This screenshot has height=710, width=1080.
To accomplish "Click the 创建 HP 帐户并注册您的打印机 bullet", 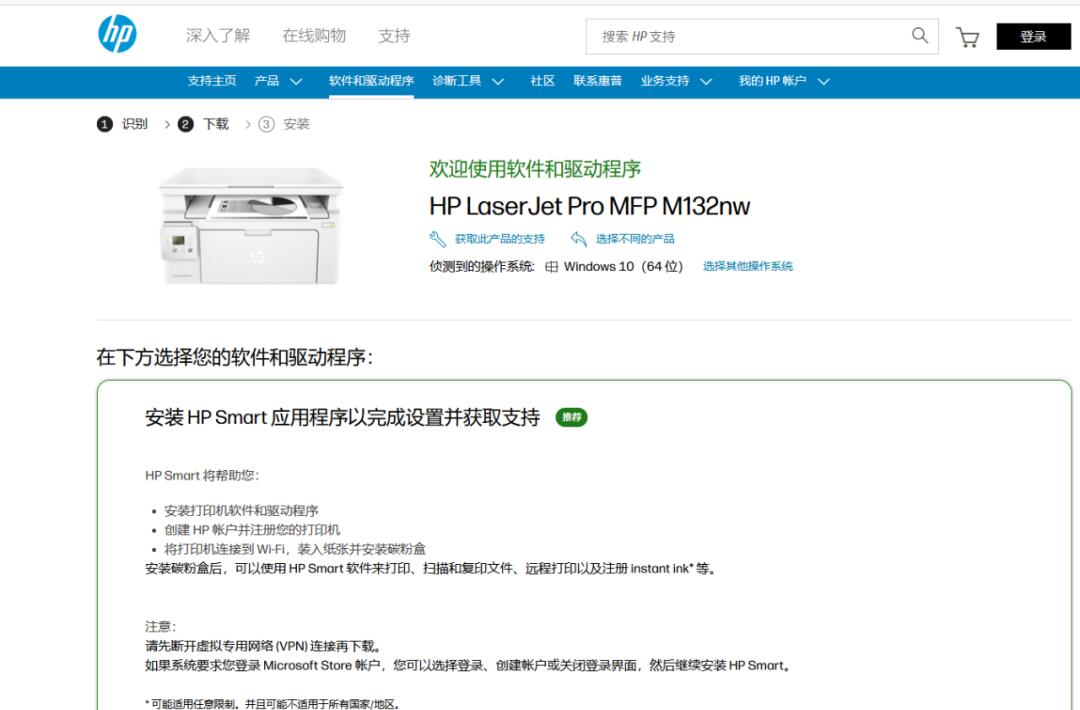I will [x=252, y=530].
